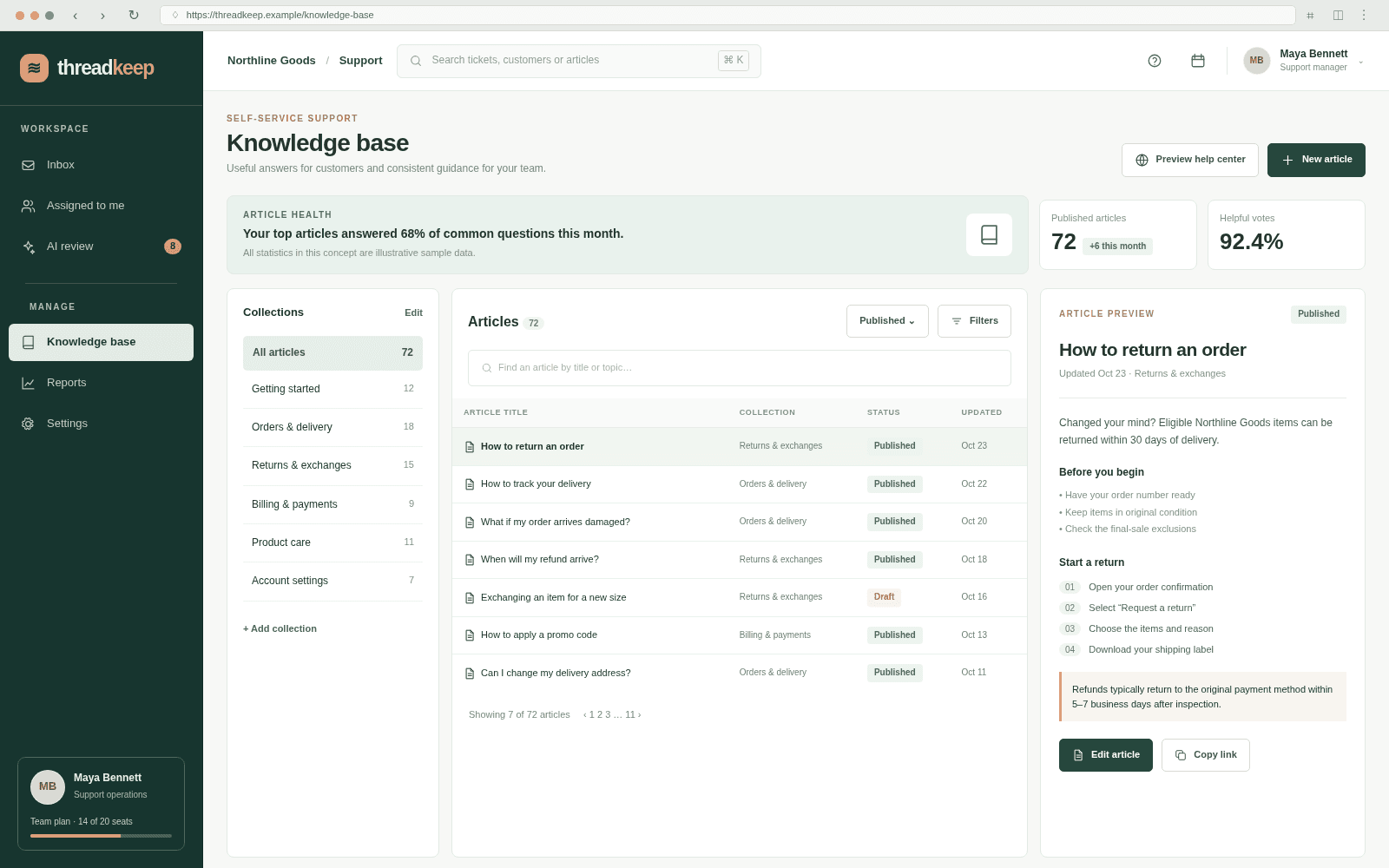Open the calendar icon in the header
The height and width of the screenshot is (868, 1389).
pyautogui.click(x=1198, y=61)
